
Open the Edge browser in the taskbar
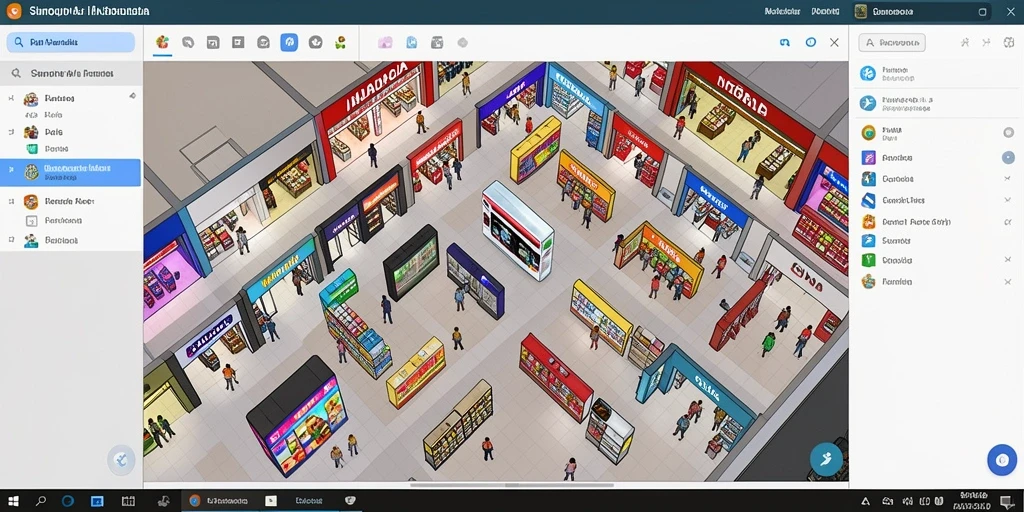(67, 501)
